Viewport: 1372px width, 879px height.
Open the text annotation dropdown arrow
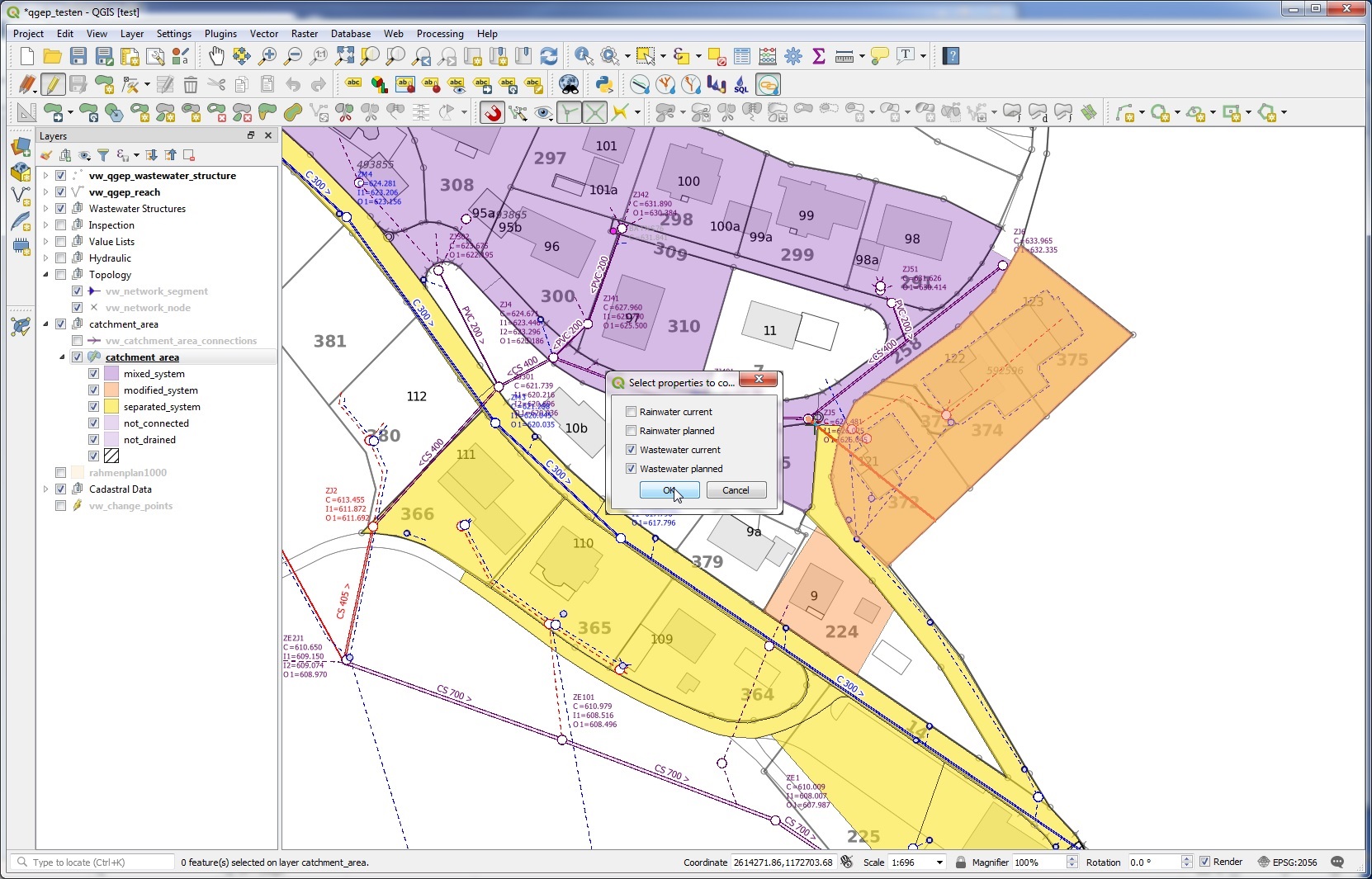(924, 56)
